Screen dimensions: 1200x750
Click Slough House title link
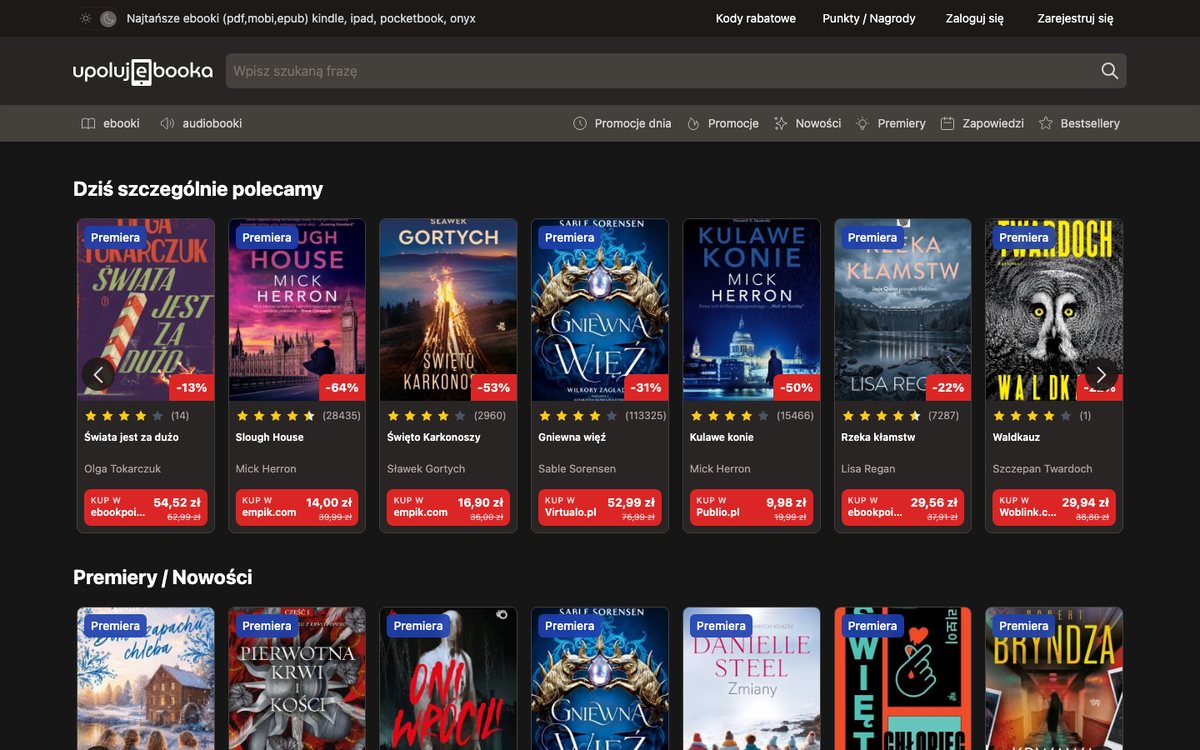[270, 437]
